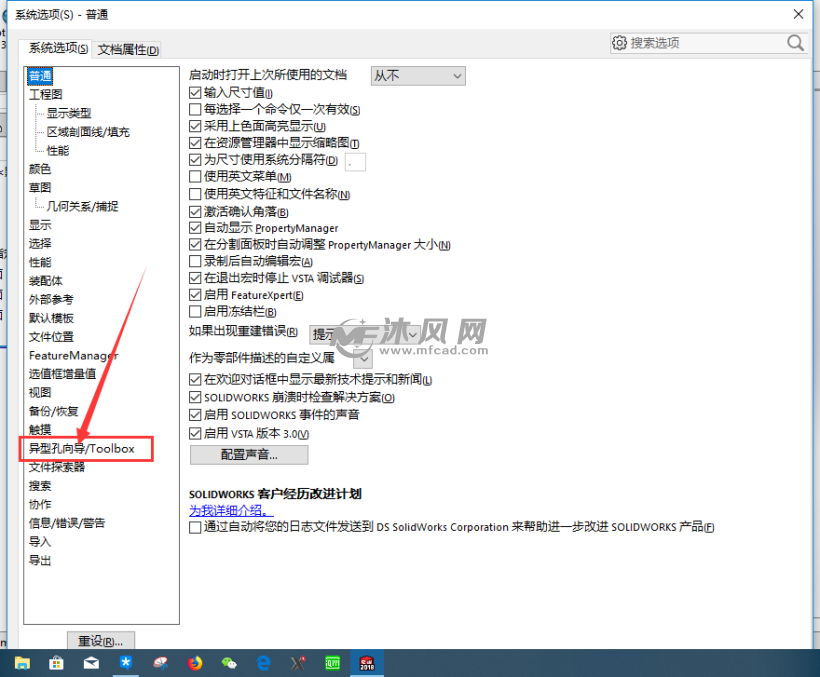The height and width of the screenshot is (677, 820).
Task: Select 区域剖面线/填充 tree item
Action: coord(88,132)
